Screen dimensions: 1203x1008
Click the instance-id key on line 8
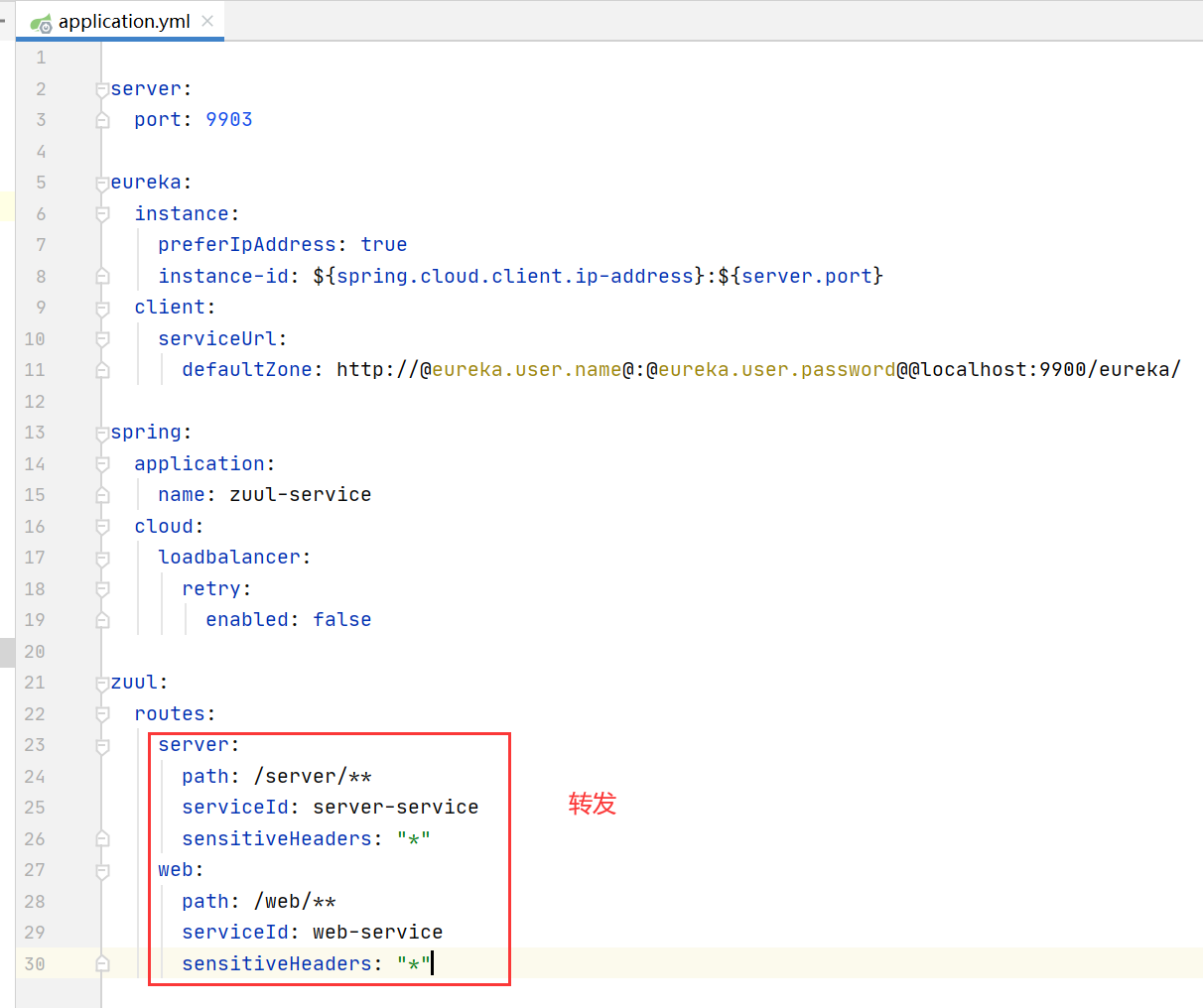click(x=223, y=276)
